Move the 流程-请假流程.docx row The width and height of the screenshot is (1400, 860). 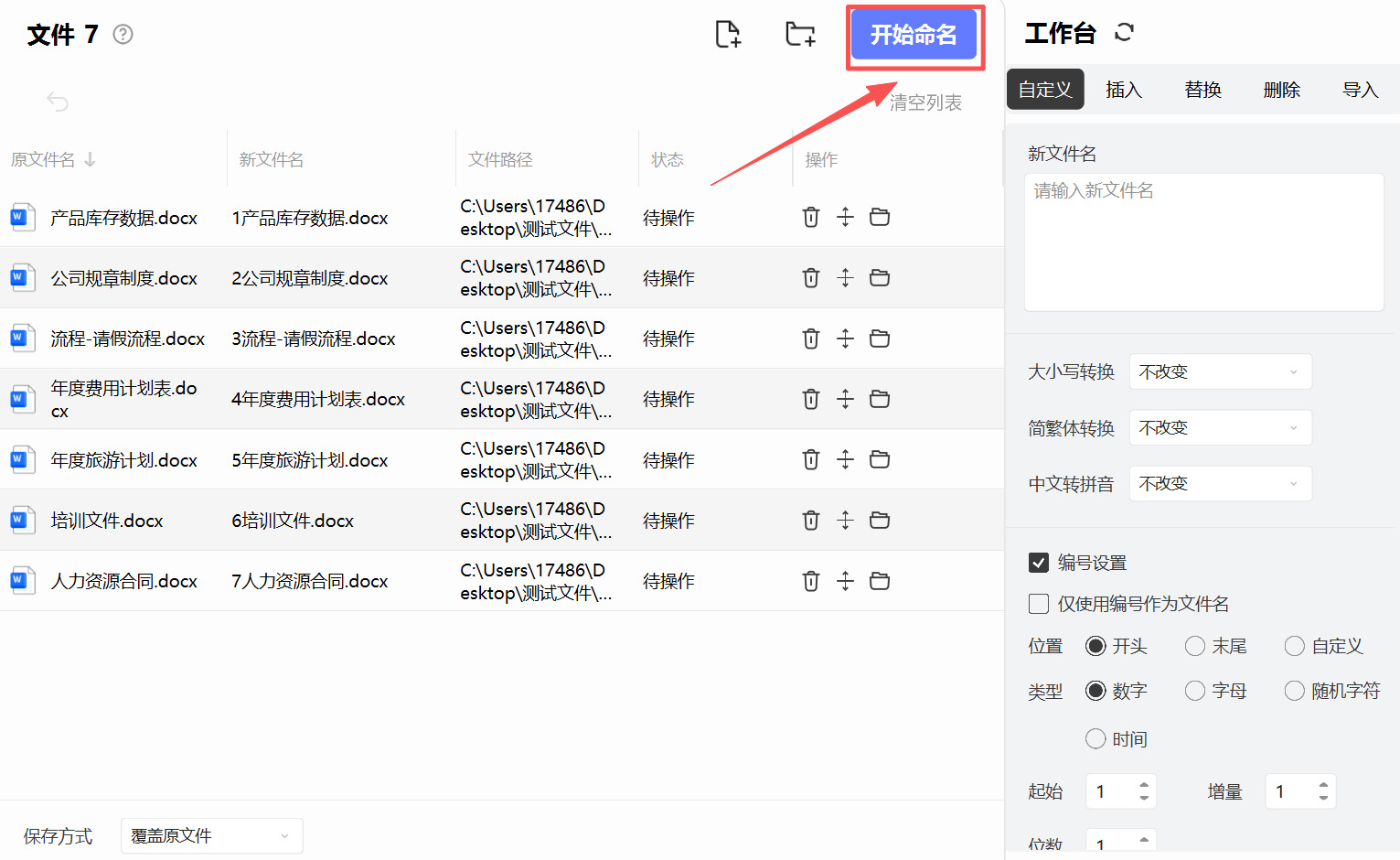tap(845, 339)
